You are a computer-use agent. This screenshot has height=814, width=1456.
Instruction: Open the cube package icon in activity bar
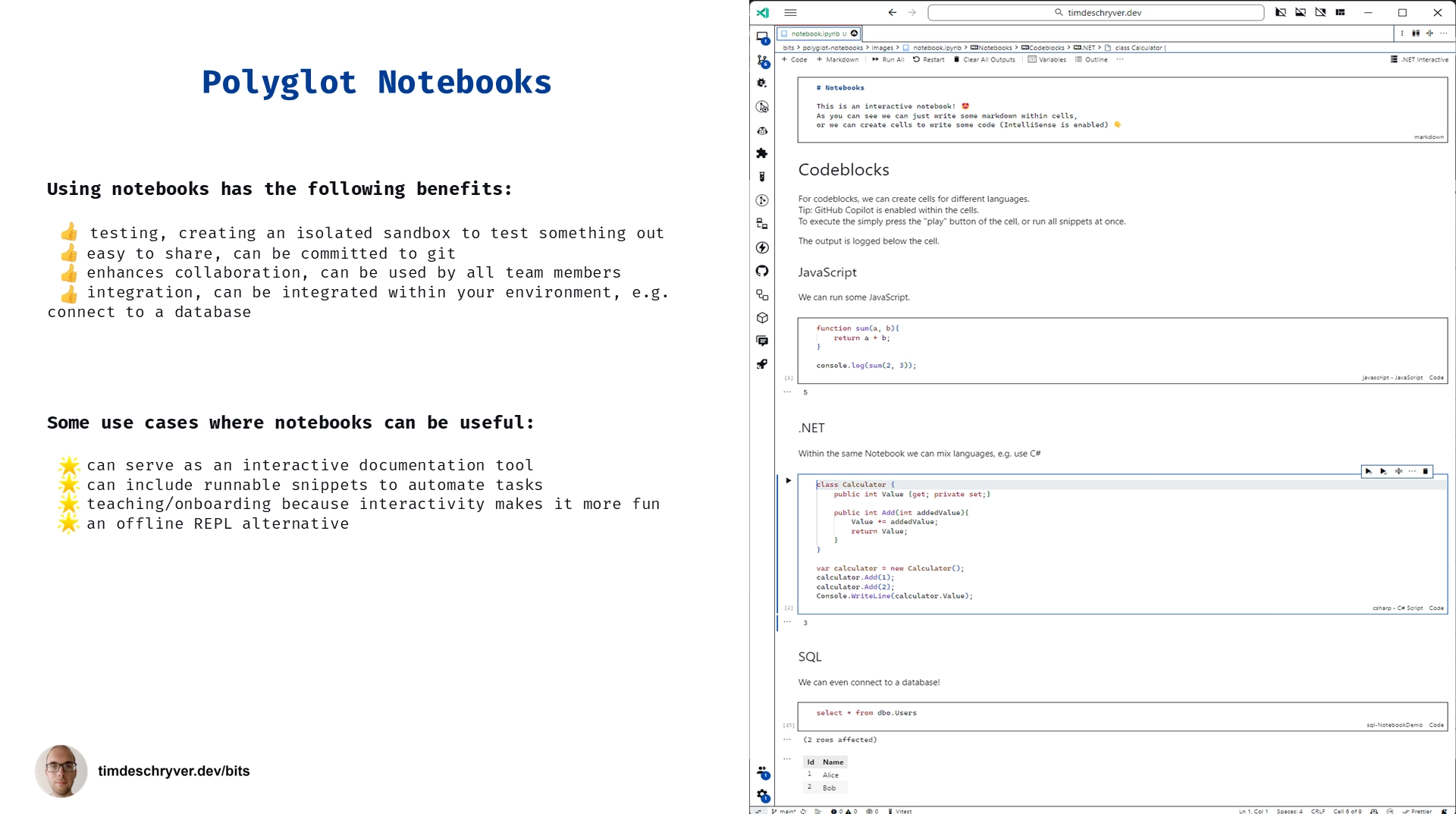(x=762, y=318)
